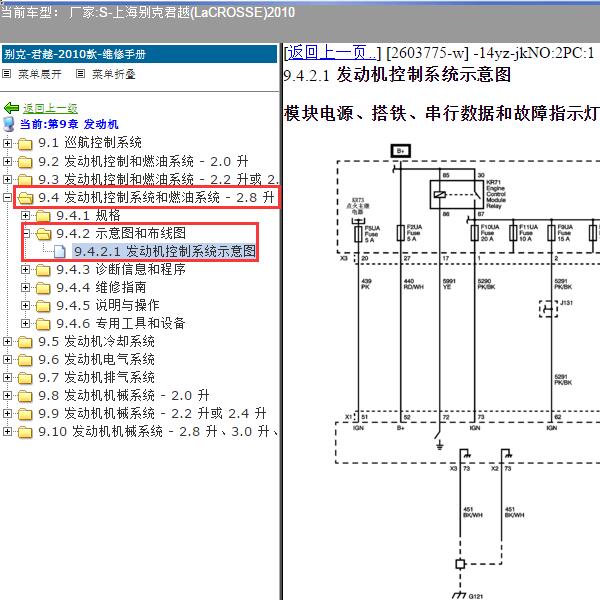Select 9.2 发动机控制和燃油系统 - 2.0 升
Screen dimensions: 600x600
(x=143, y=161)
